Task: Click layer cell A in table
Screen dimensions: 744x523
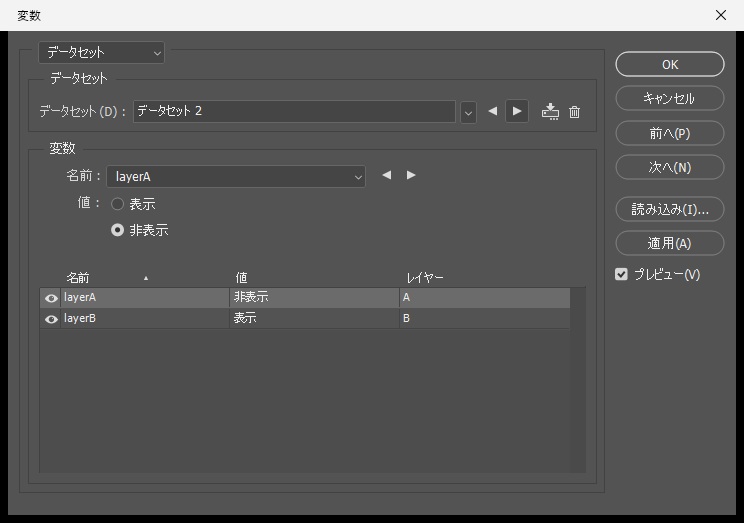Action: 484,298
